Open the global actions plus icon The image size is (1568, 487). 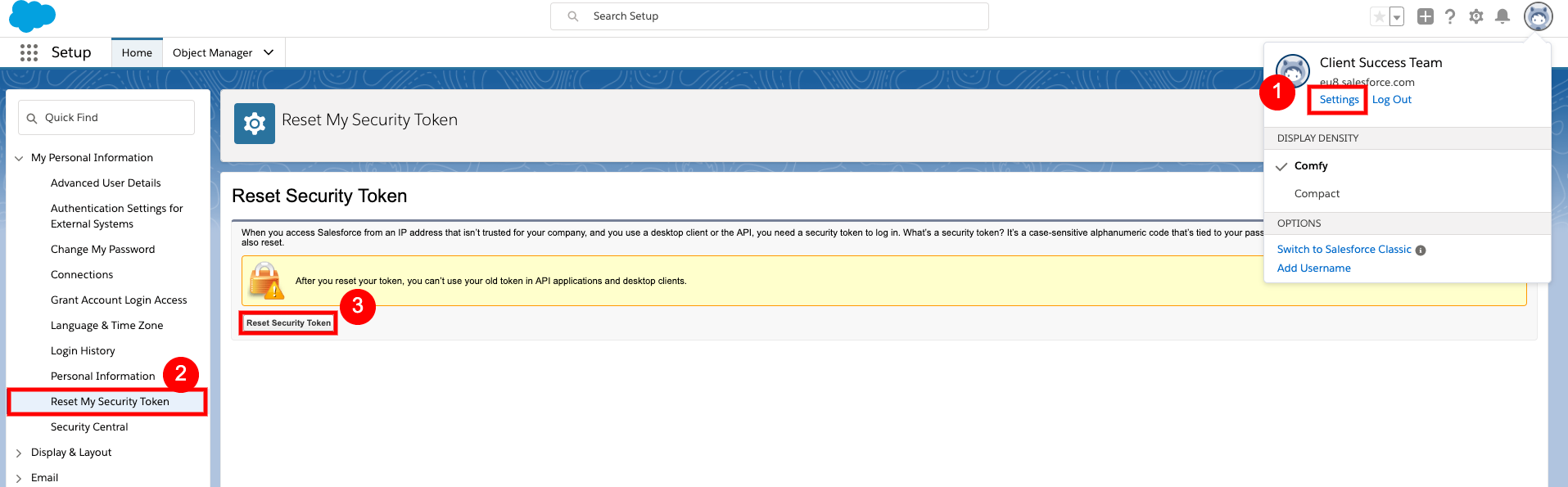click(x=1426, y=16)
